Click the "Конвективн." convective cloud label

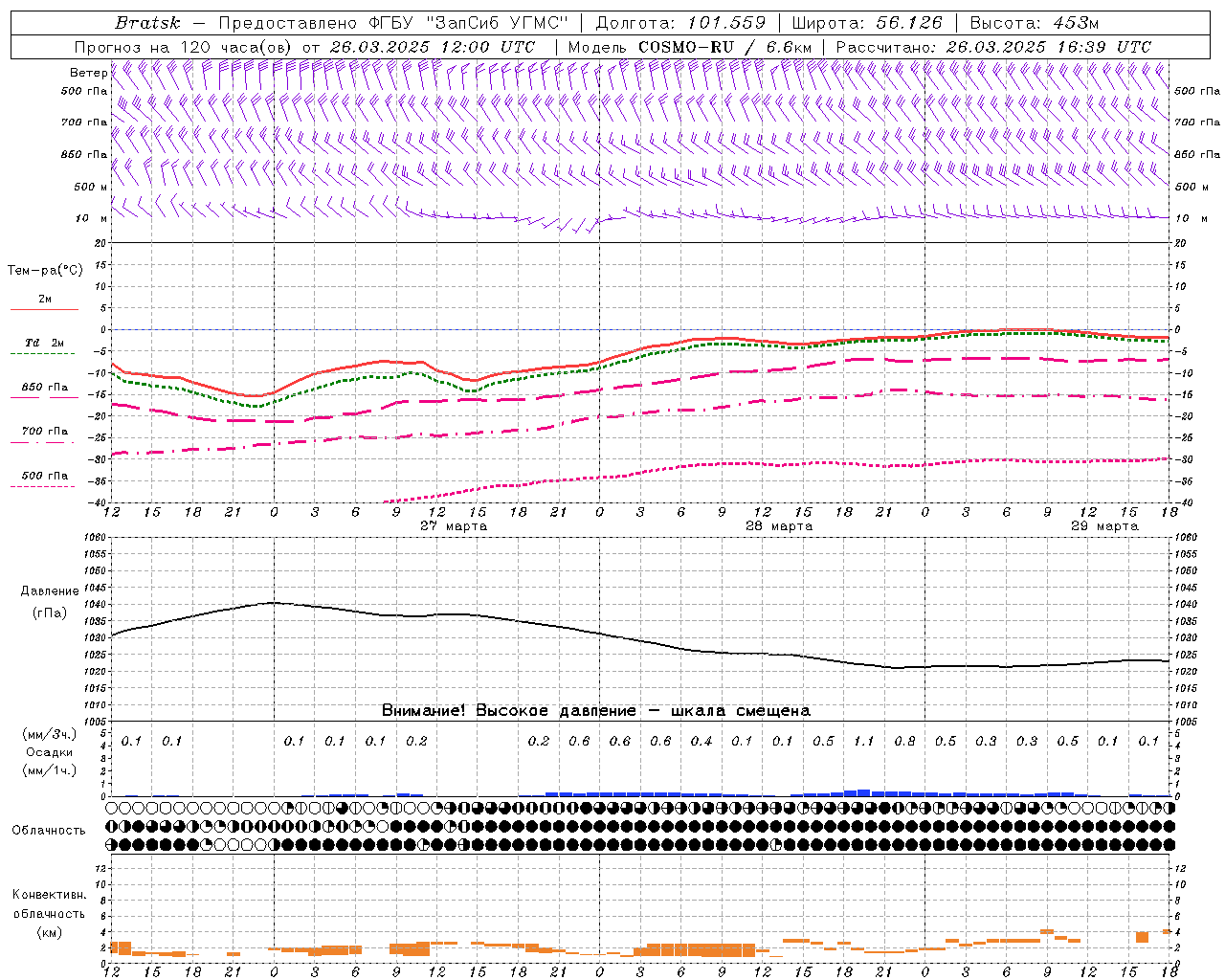pos(50,895)
